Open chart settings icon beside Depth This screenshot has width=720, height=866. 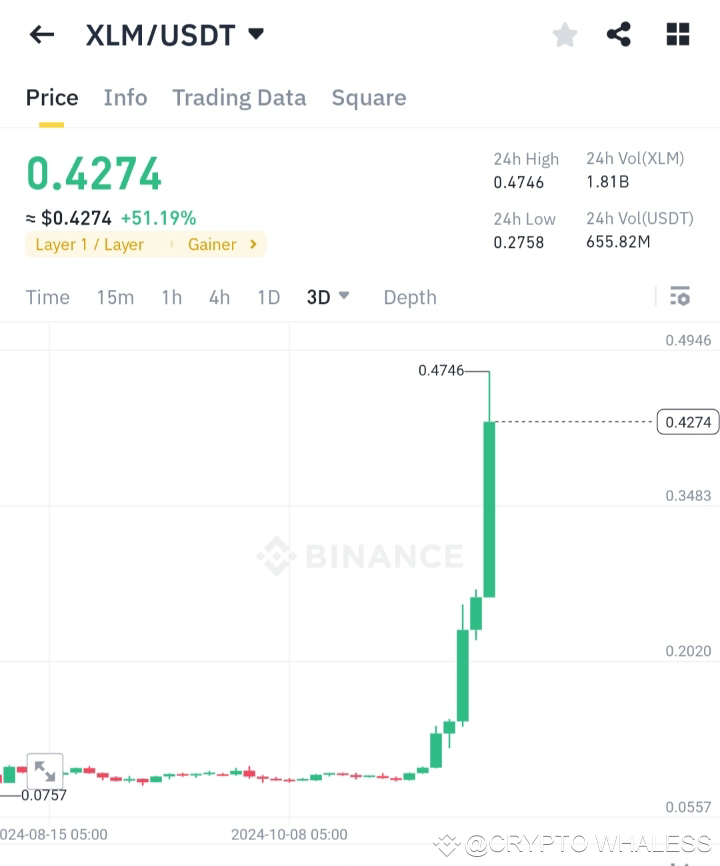click(679, 296)
